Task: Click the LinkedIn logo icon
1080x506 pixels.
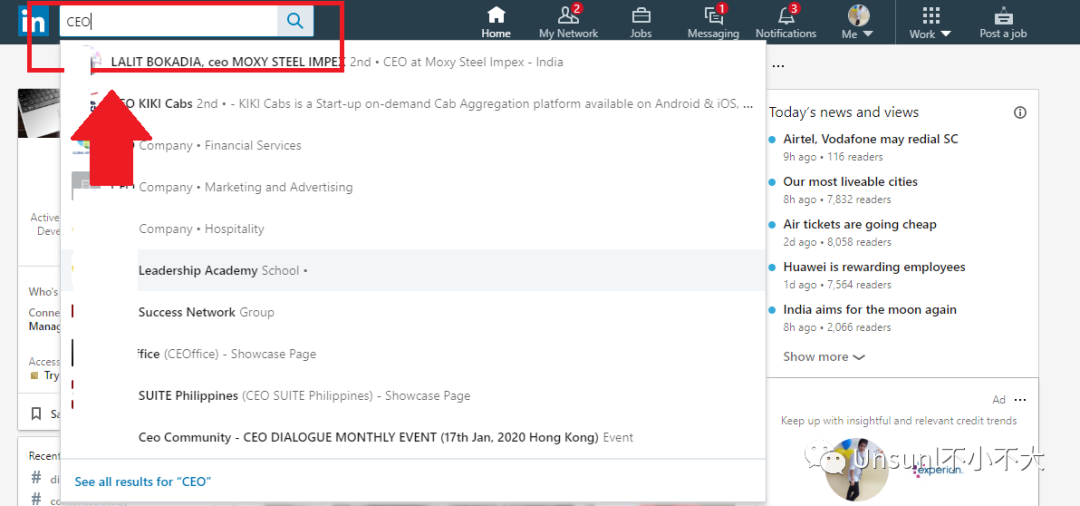Action: (x=32, y=21)
